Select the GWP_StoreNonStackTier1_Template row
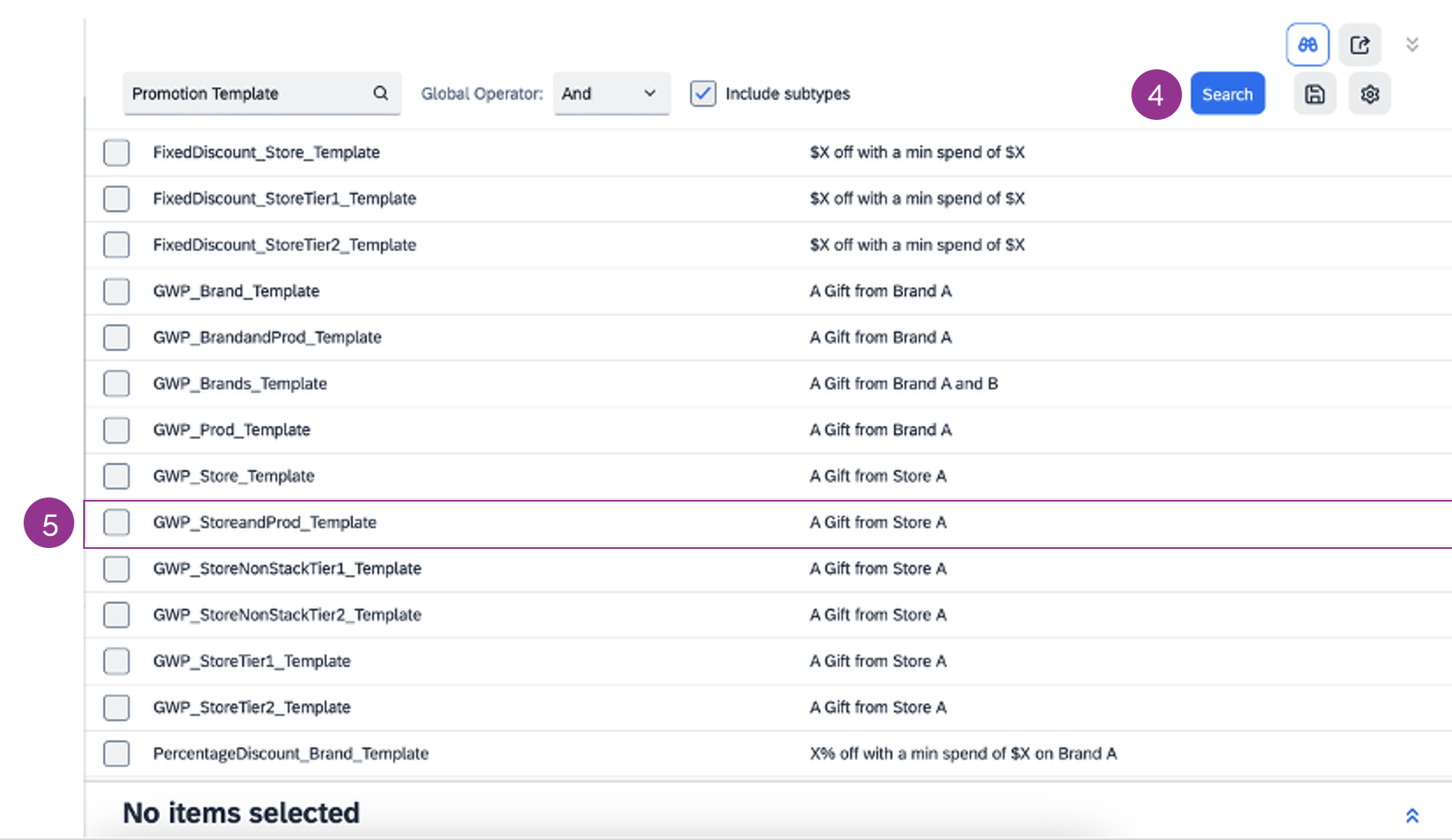 click(287, 568)
